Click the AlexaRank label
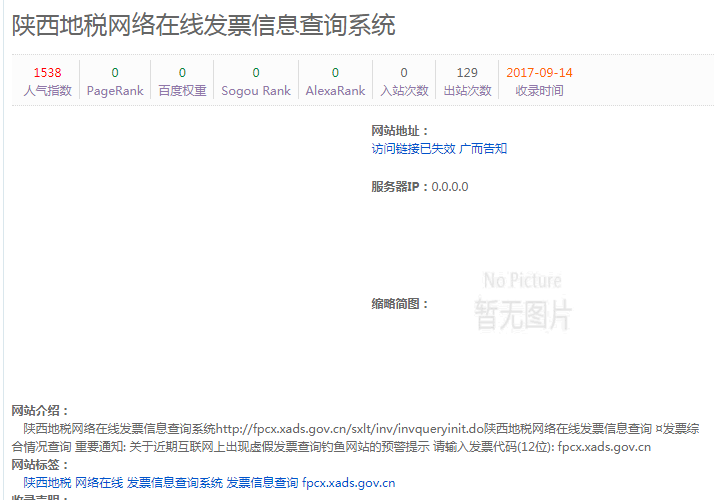The height and width of the screenshot is (500, 714). [x=336, y=91]
